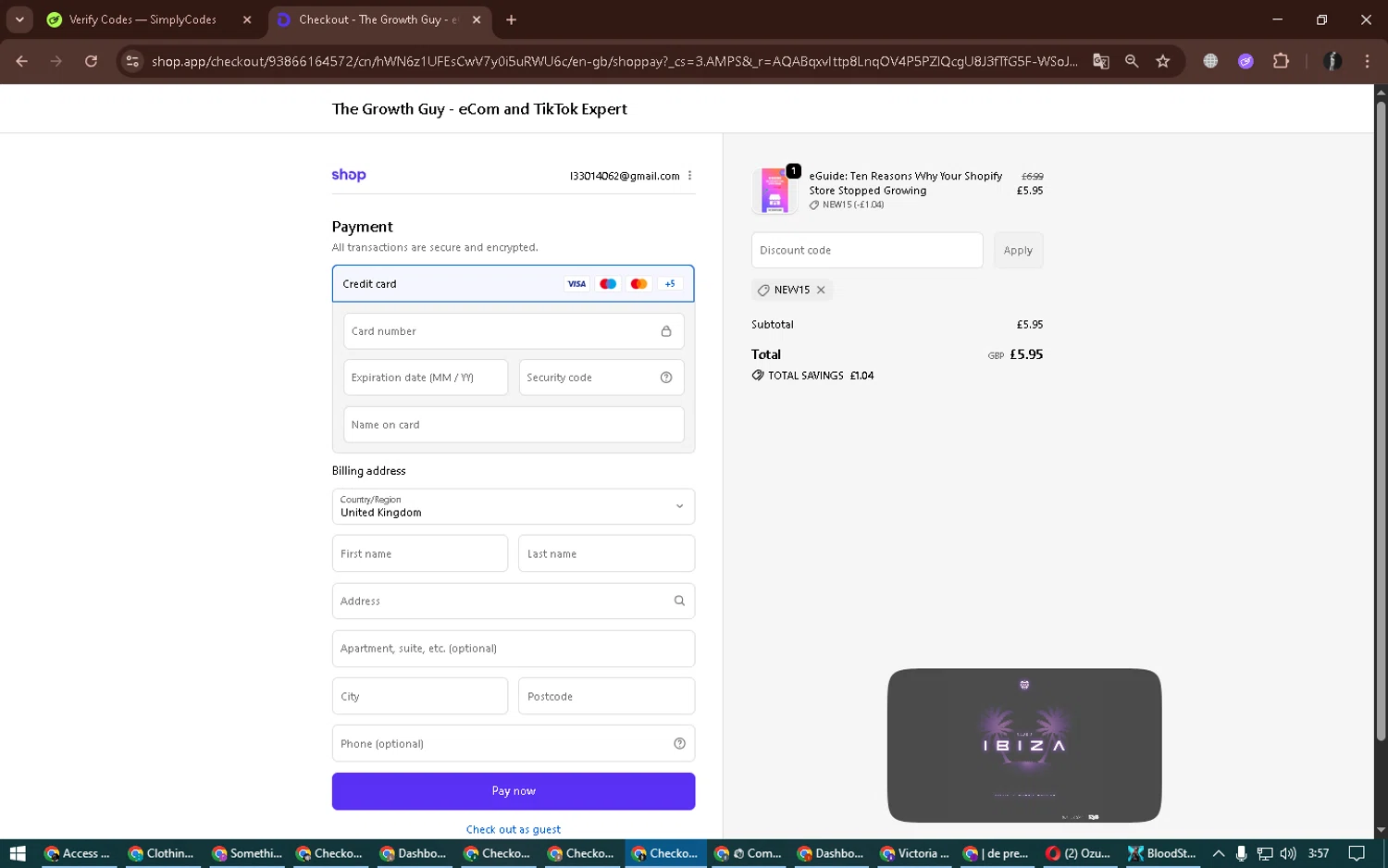Expand the Country/Region dropdown

514,506
